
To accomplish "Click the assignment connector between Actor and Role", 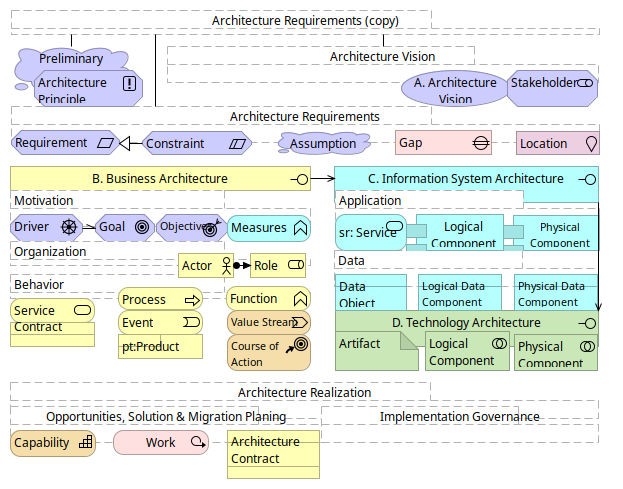I will [242, 265].
